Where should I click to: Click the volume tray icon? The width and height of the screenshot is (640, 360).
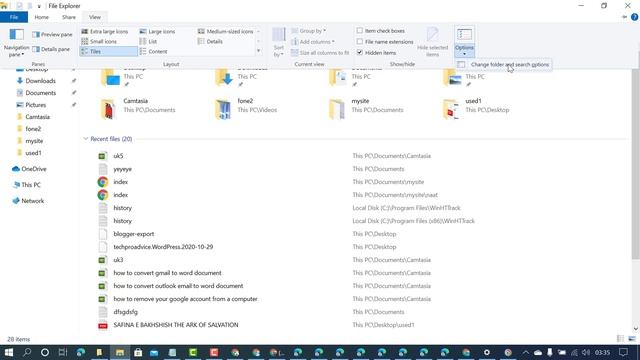(x=586, y=352)
